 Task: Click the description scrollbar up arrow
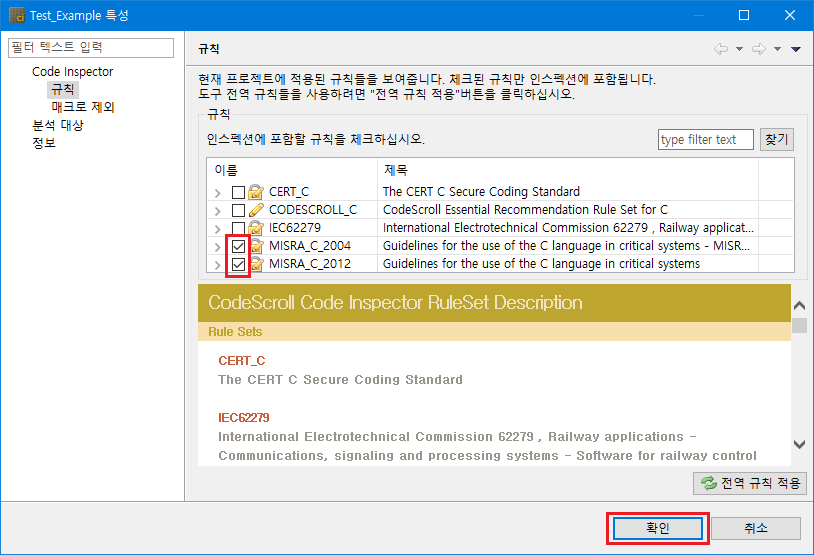799,306
